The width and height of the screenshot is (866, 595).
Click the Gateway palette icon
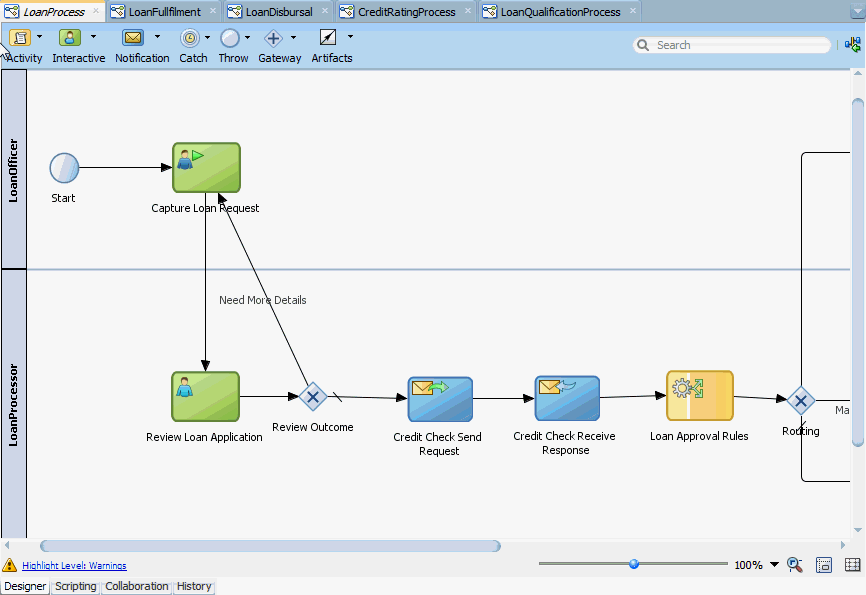273,38
